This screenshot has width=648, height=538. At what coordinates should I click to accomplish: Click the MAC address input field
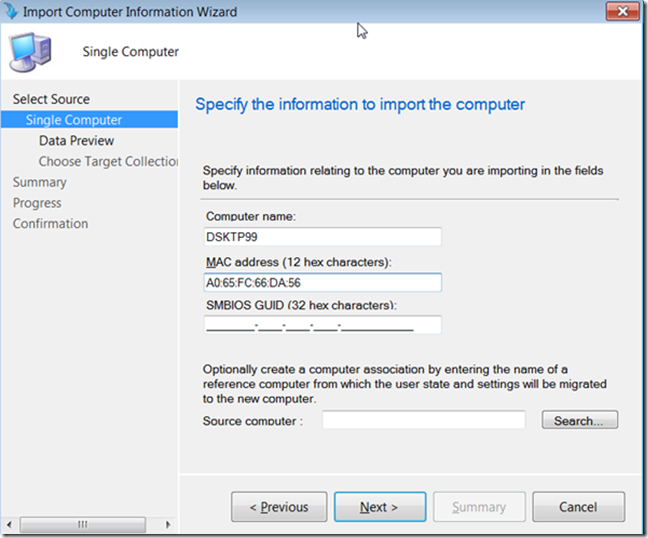coord(323,283)
